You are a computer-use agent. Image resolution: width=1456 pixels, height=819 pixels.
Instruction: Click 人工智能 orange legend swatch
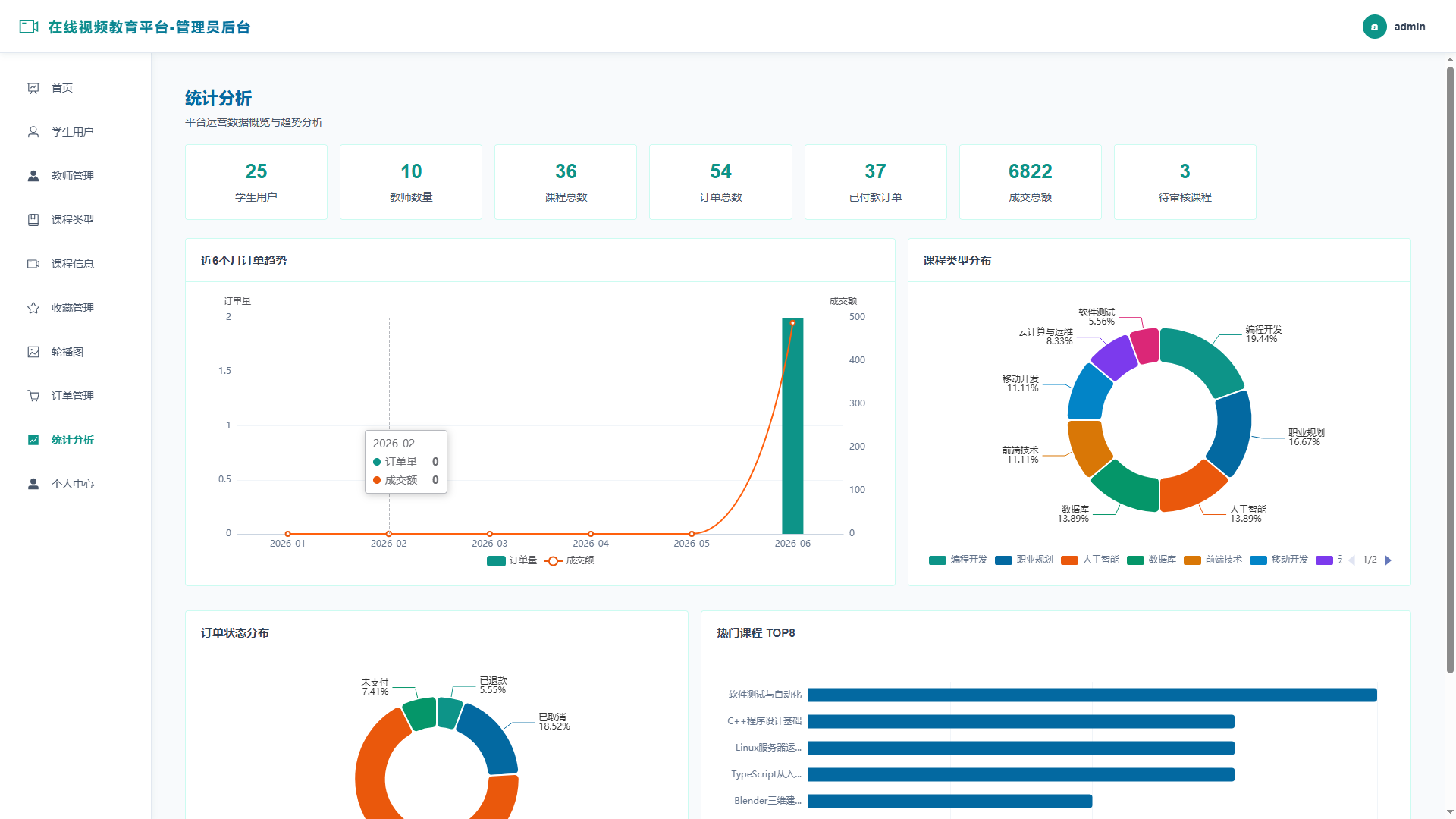[x=1069, y=560]
